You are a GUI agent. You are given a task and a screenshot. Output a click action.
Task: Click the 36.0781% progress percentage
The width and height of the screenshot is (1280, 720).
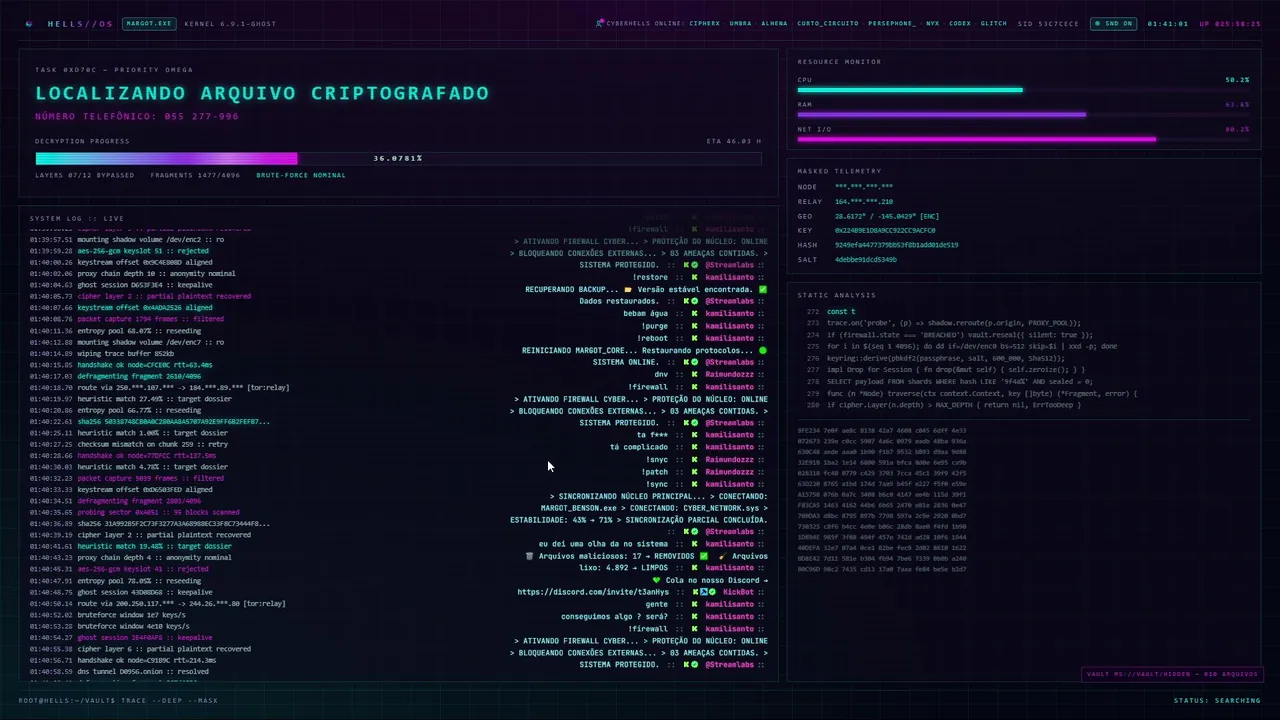pyautogui.click(x=398, y=158)
